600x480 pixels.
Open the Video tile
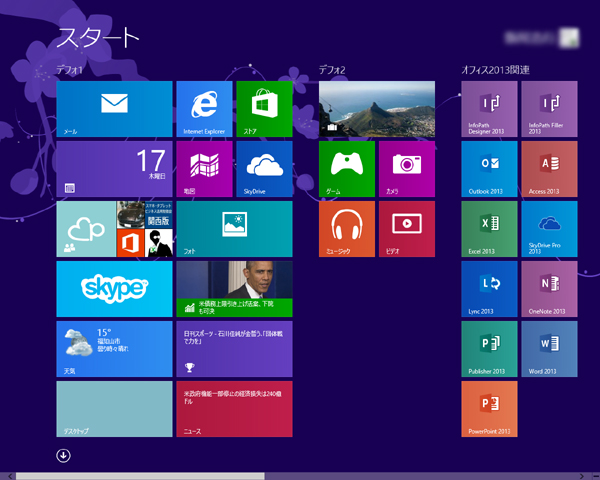407,229
